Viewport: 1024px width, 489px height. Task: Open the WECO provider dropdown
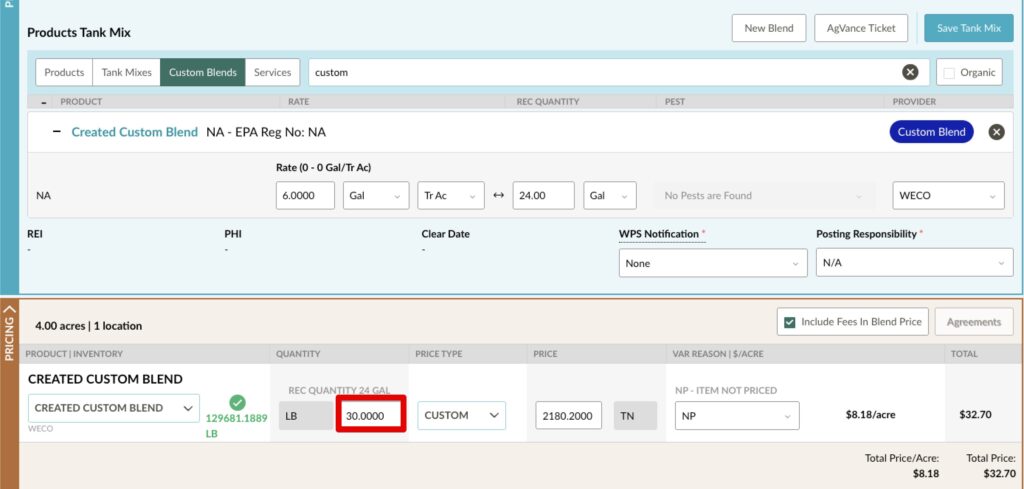947,196
